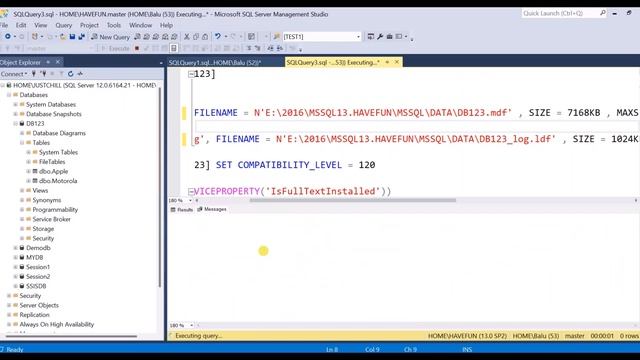Click the properties wrench icon
The width and height of the screenshot is (640, 360).
(x=380, y=37)
